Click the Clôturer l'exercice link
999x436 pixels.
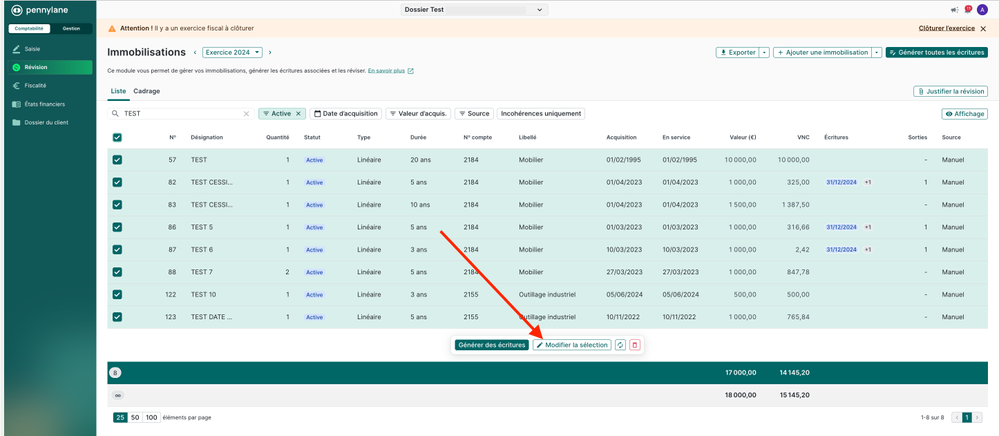point(946,29)
